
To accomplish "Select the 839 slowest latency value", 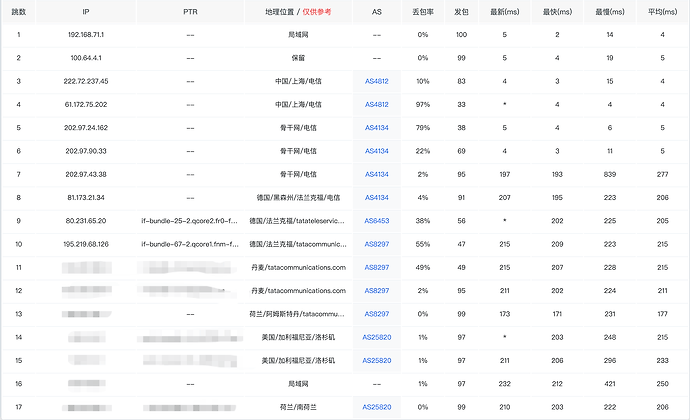I will pyautogui.click(x=610, y=174).
